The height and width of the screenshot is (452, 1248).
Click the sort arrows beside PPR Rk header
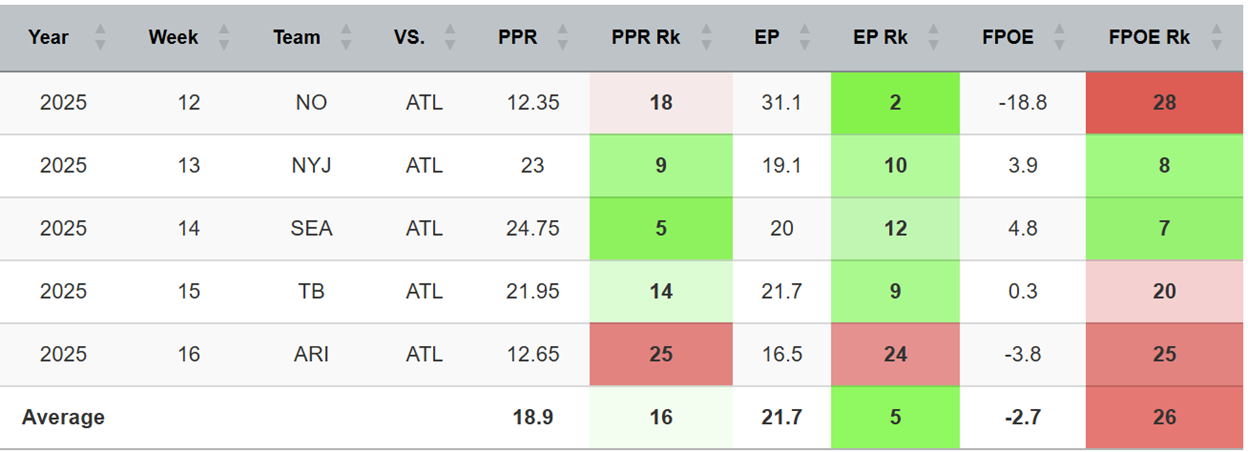point(706,38)
